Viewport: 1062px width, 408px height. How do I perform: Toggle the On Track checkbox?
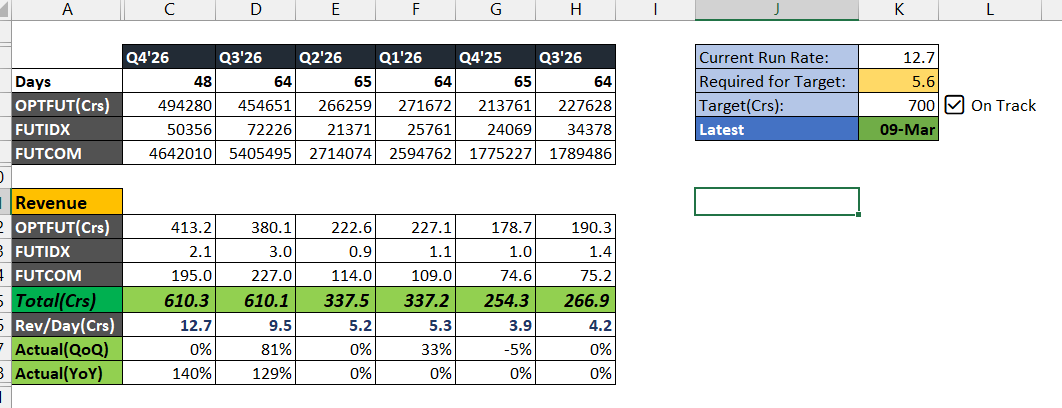[x=953, y=105]
